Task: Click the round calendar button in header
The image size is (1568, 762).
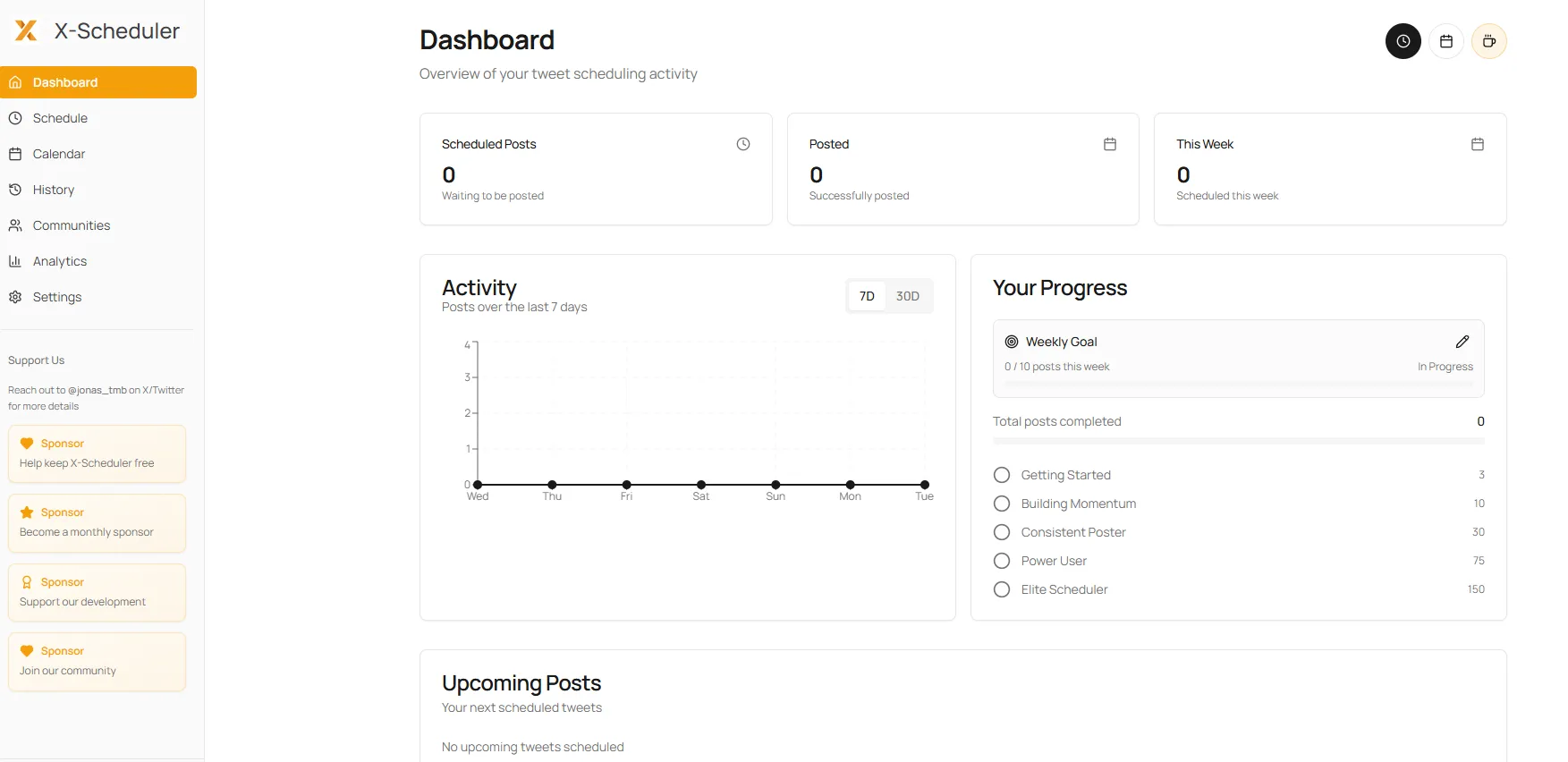Action: (1445, 41)
